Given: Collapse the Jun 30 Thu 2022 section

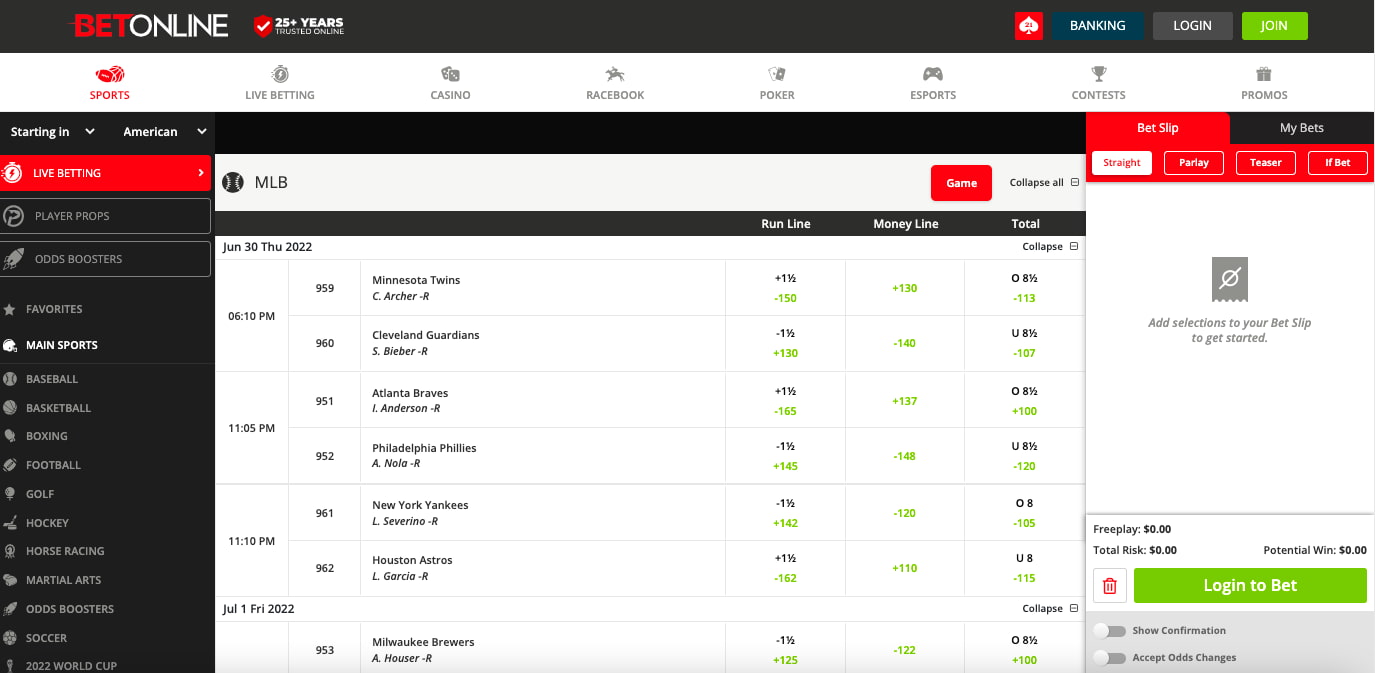Looking at the screenshot, I should click(x=1050, y=247).
